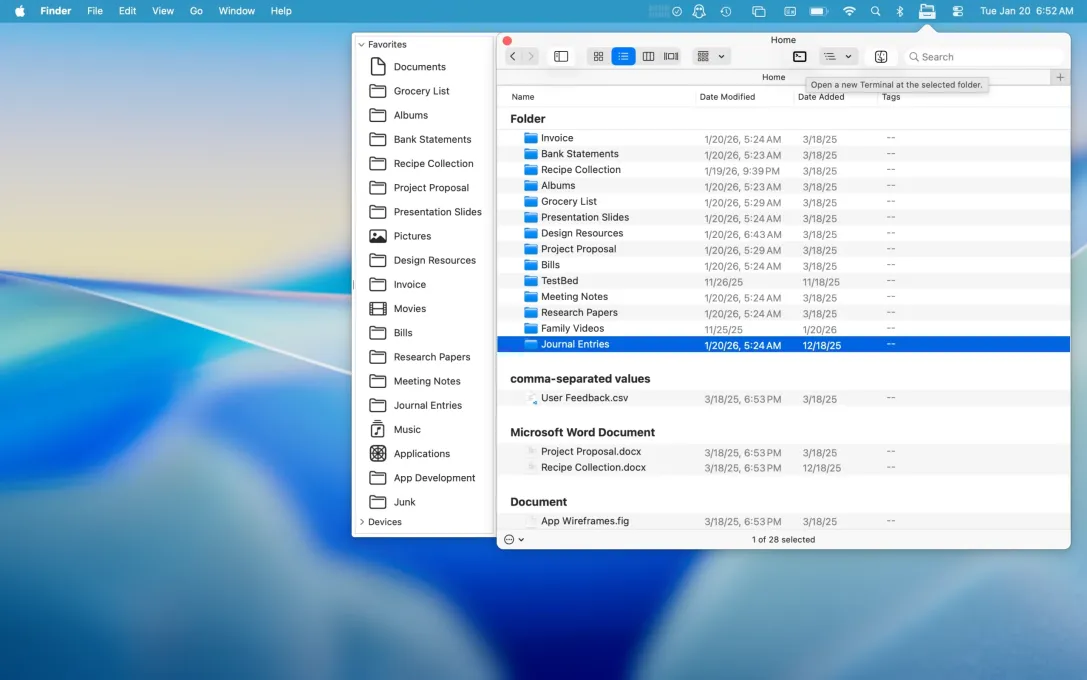
Task: Click the Finder face toolbar icon
Action: (880, 57)
